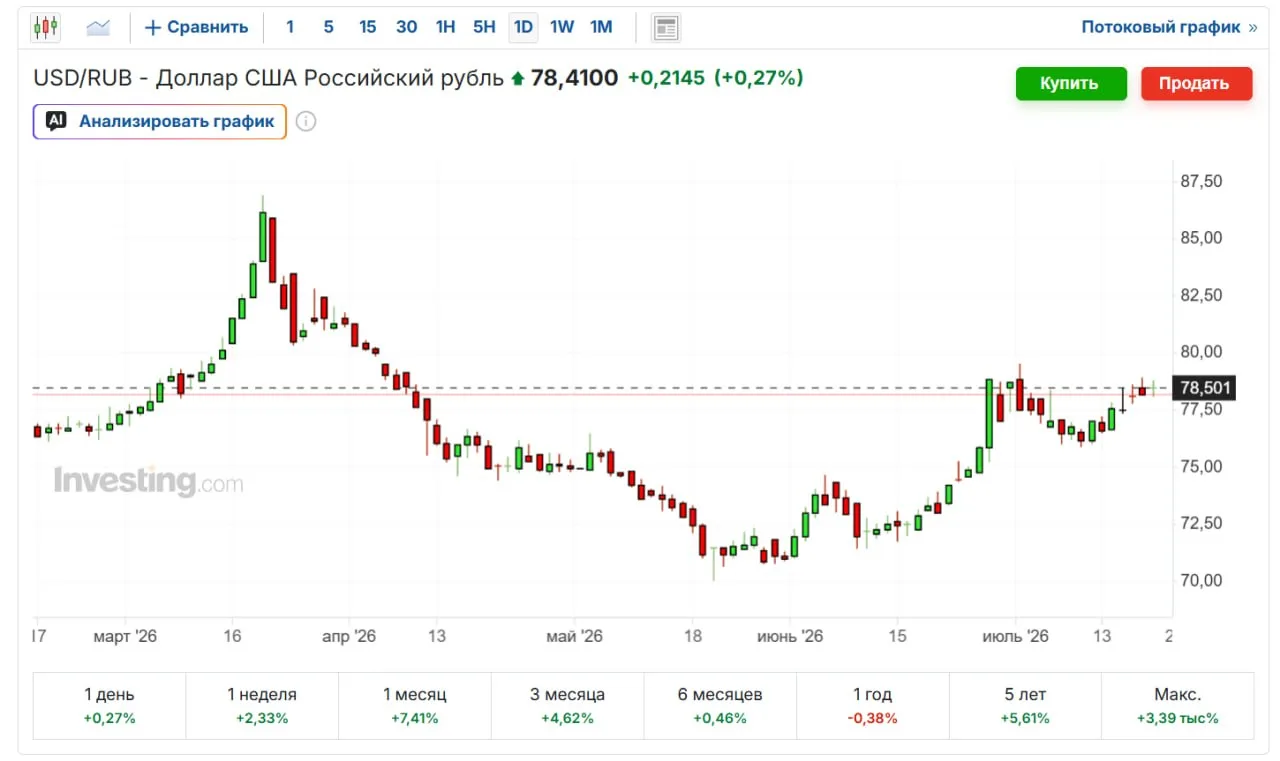
Task: Switch to the area line chart icon
Action: coord(98,27)
